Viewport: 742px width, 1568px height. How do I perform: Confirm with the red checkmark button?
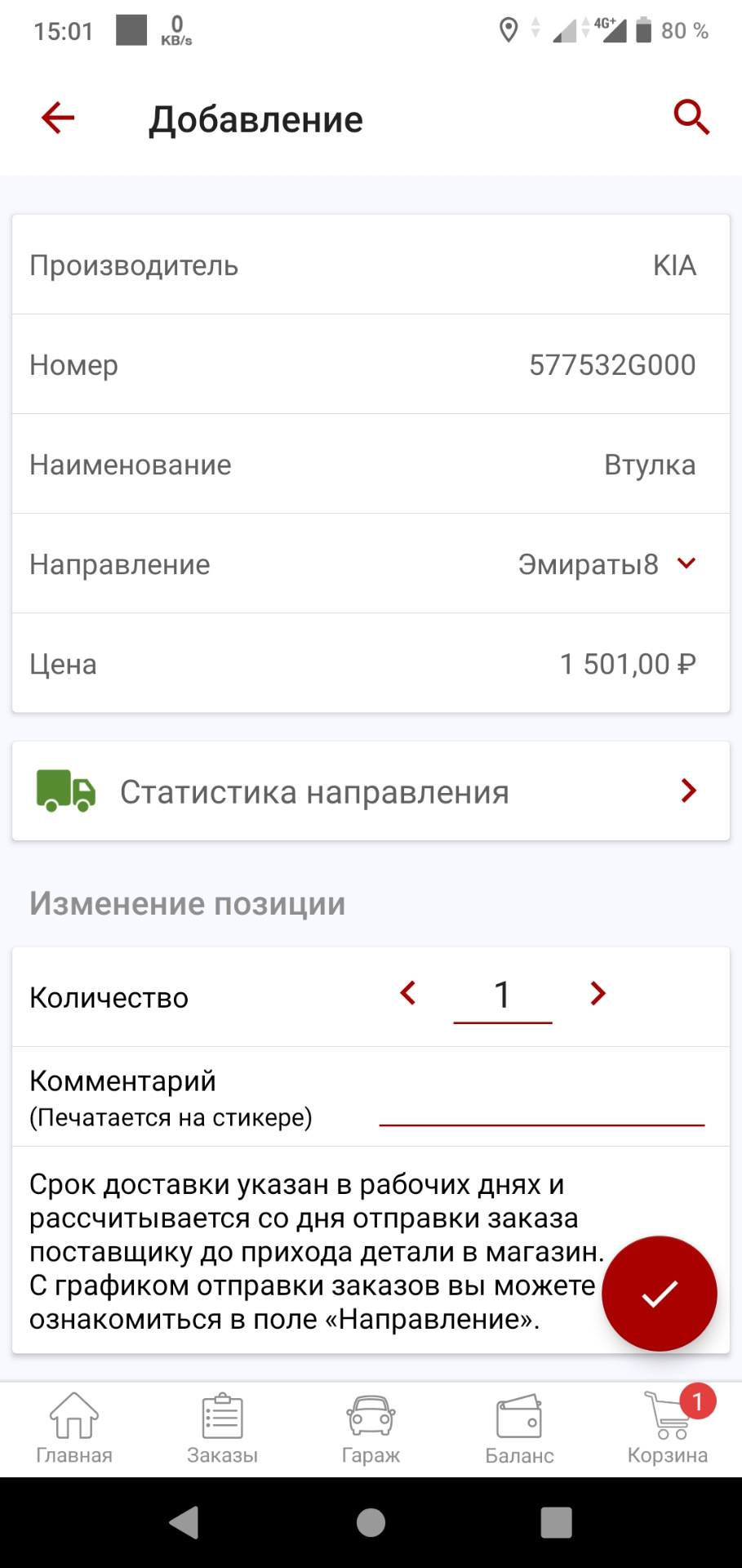click(659, 1294)
